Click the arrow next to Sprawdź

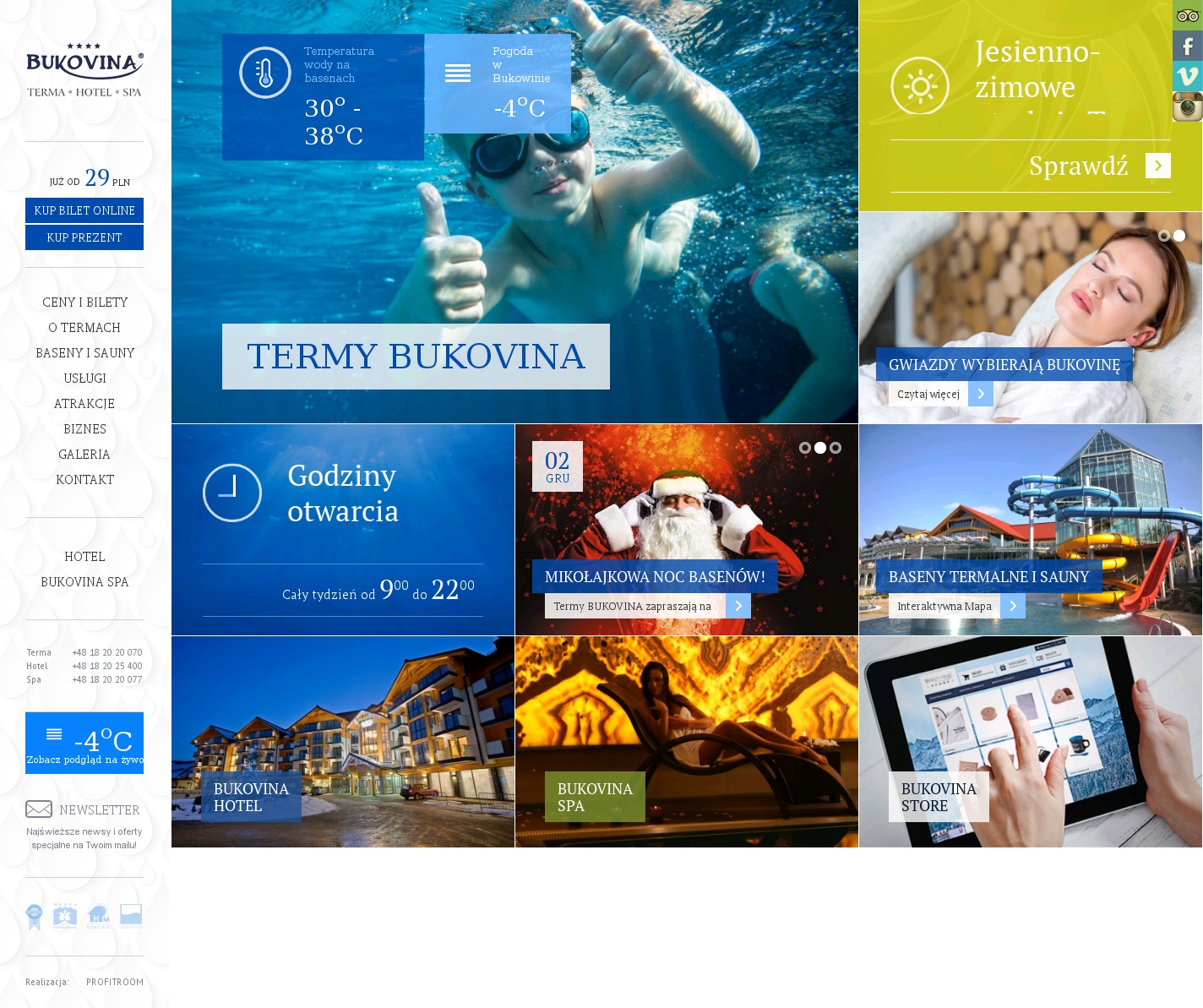pos(1157,166)
